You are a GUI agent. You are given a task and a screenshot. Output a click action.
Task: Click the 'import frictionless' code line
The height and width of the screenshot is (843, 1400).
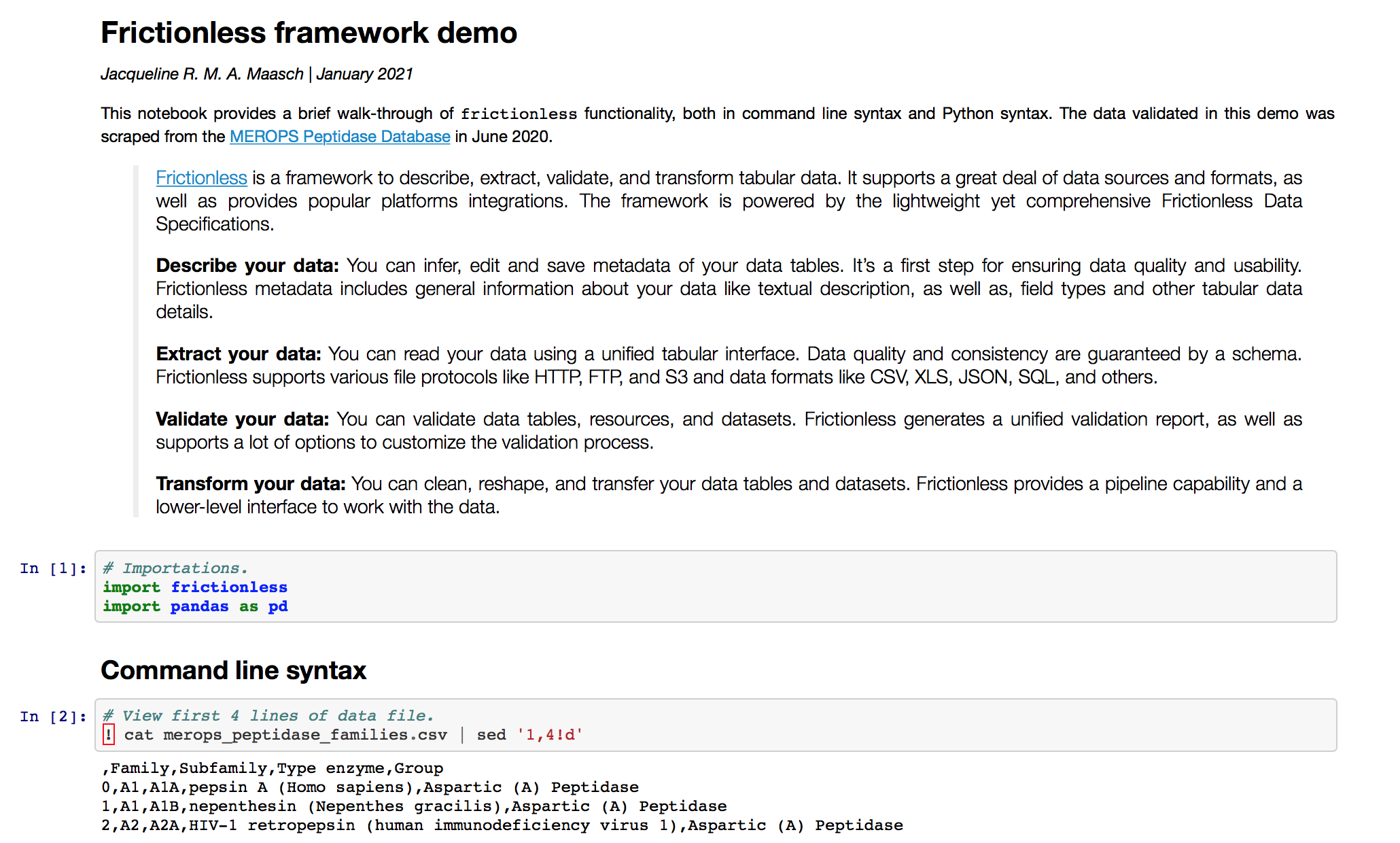(195, 587)
